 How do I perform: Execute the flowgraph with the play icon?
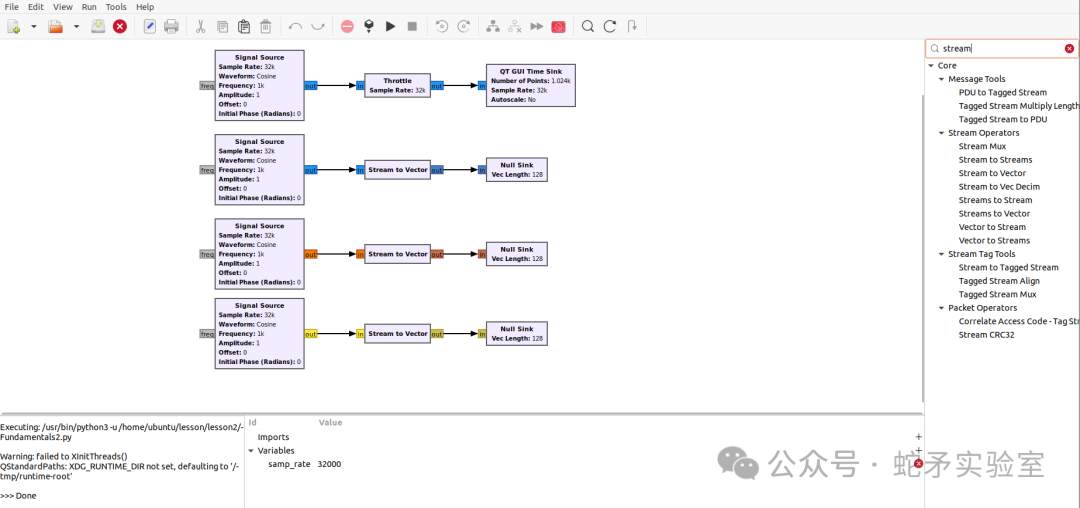(391, 27)
